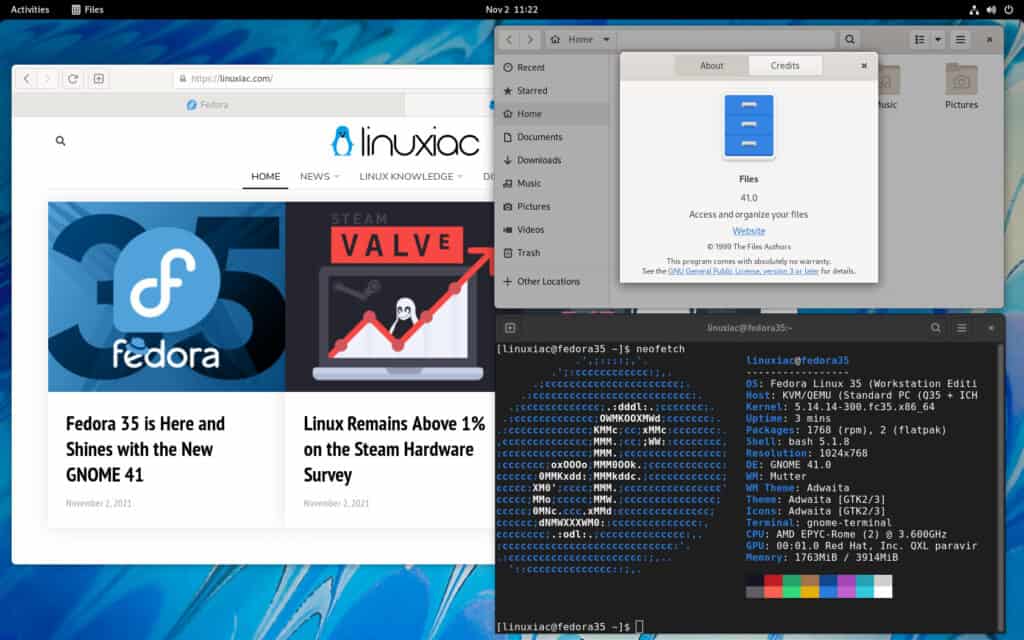
Task: Open the power menu in top bar
Action: click(1008, 10)
